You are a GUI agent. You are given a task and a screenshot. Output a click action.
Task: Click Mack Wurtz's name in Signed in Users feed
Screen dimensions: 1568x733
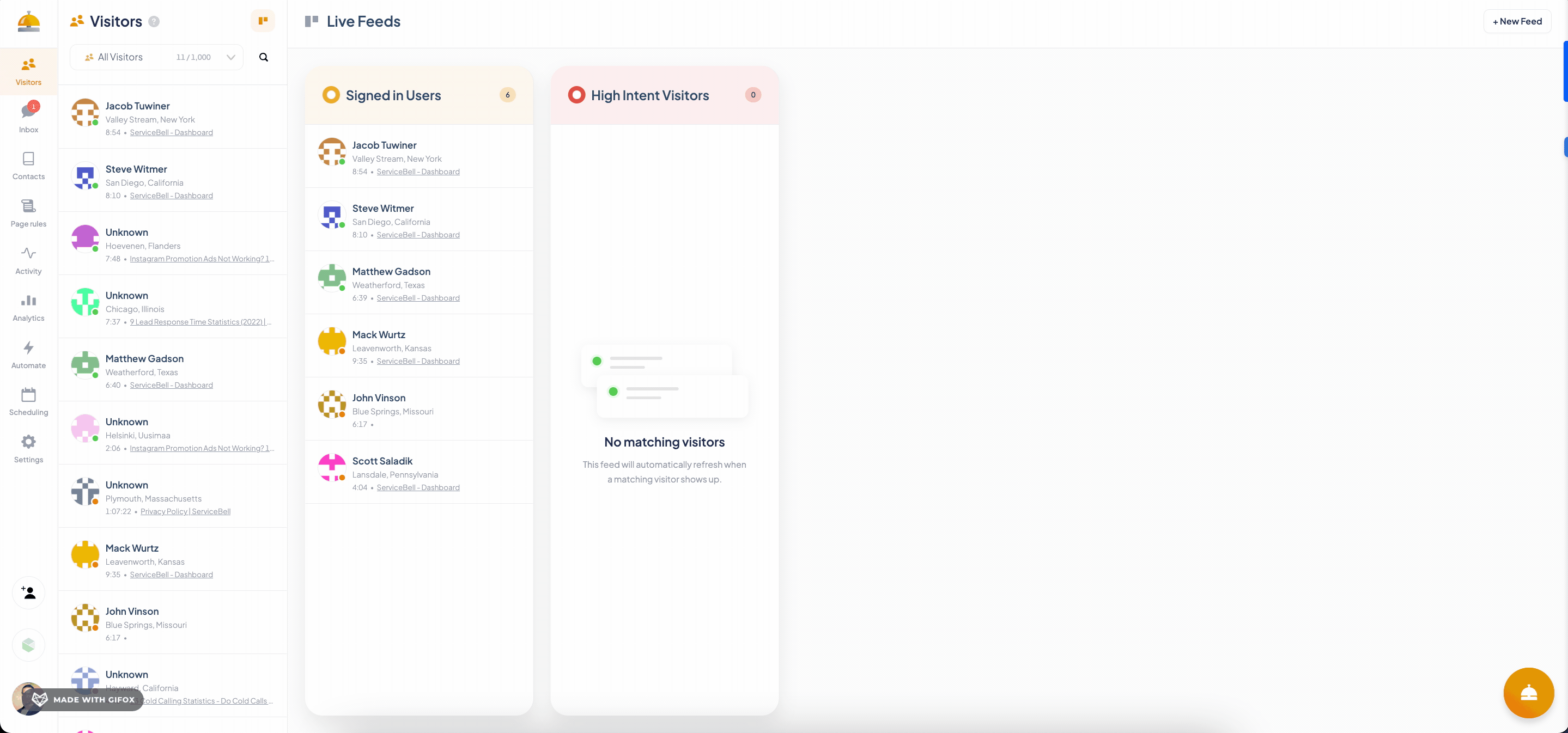379,334
